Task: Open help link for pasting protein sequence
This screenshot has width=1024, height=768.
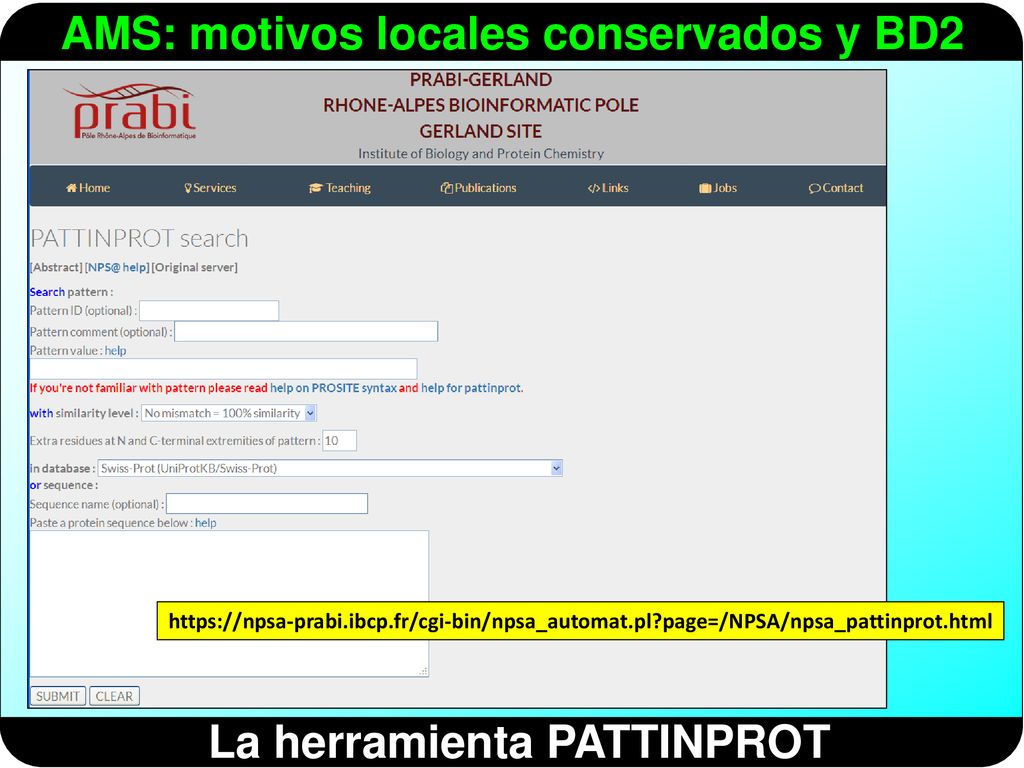Action: point(206,523)
